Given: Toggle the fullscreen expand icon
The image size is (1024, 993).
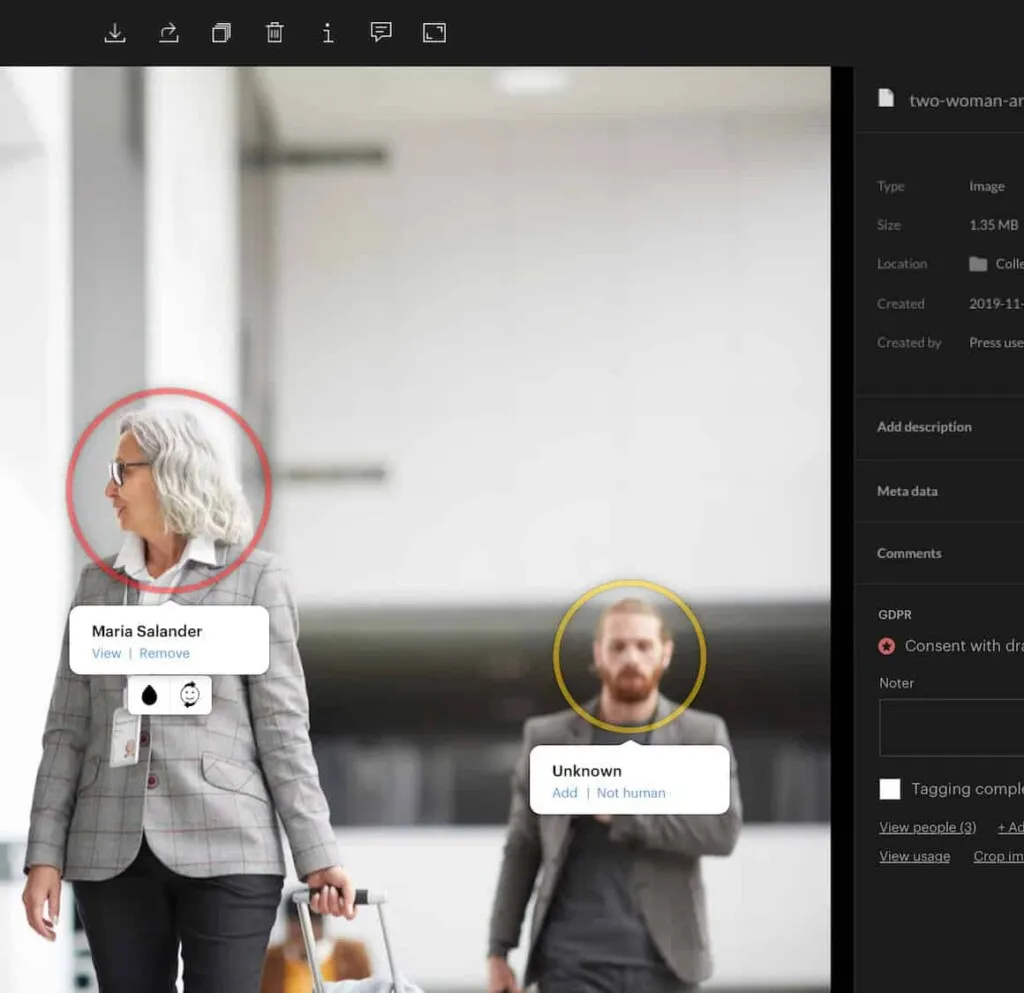Looking at the screenshot, I should (x=434, y=33).
